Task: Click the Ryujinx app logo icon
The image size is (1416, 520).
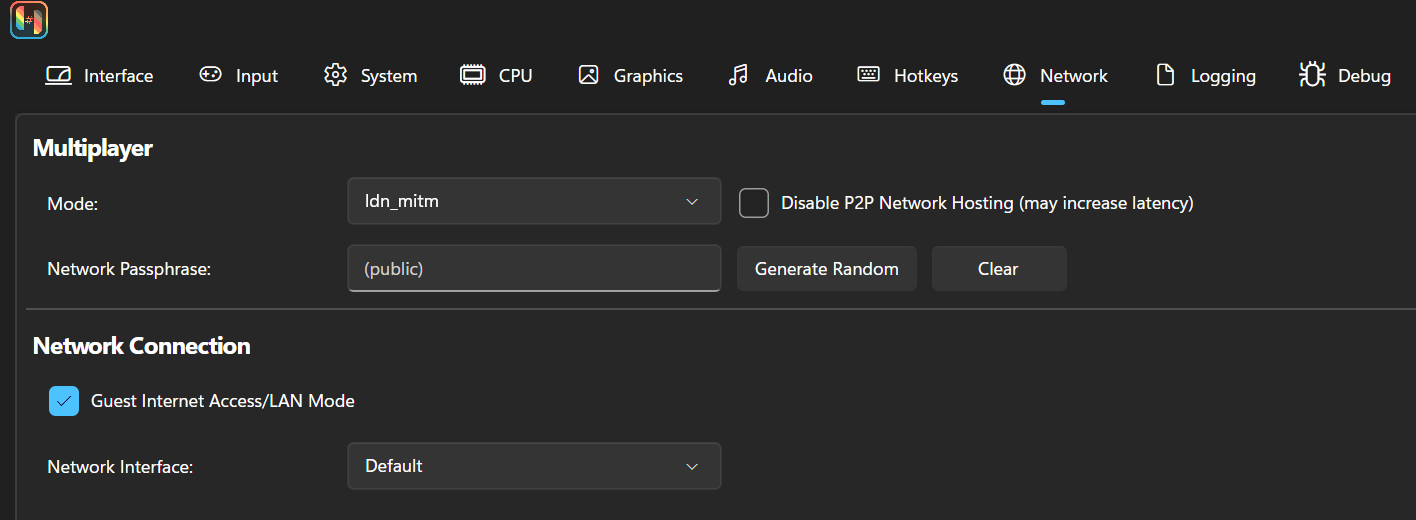Action: pyautogui.click(x=29, y=20)
